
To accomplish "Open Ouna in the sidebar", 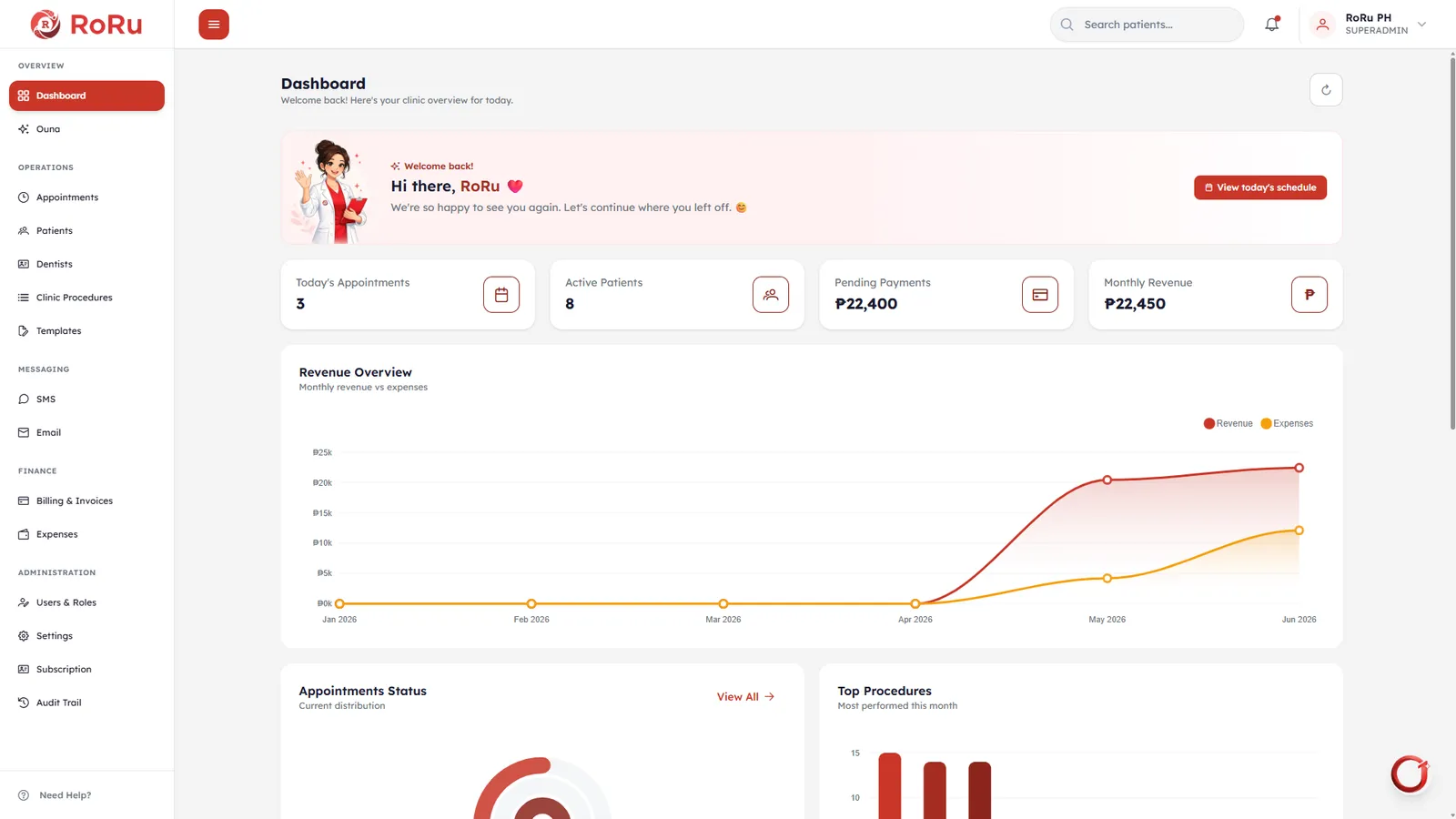I will 86,129.
